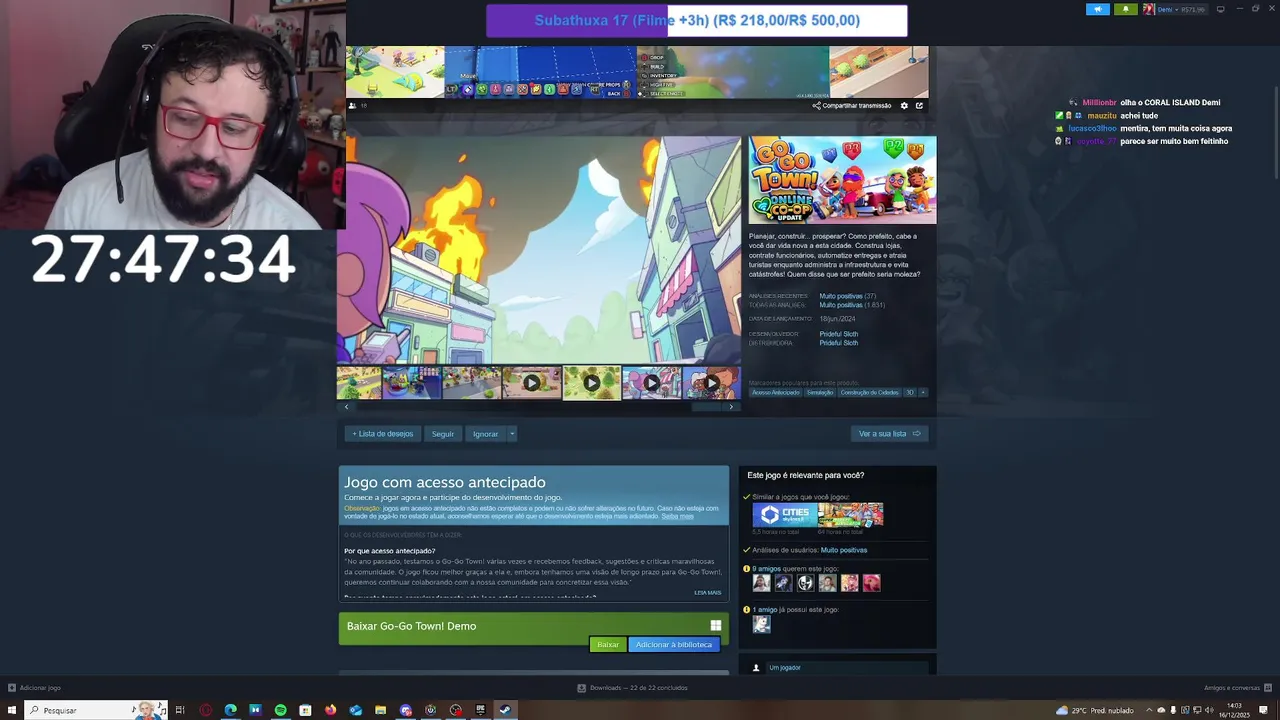Open the dropdown arrow beside Ignorar

pyautogui.click(x=512, y=434)
